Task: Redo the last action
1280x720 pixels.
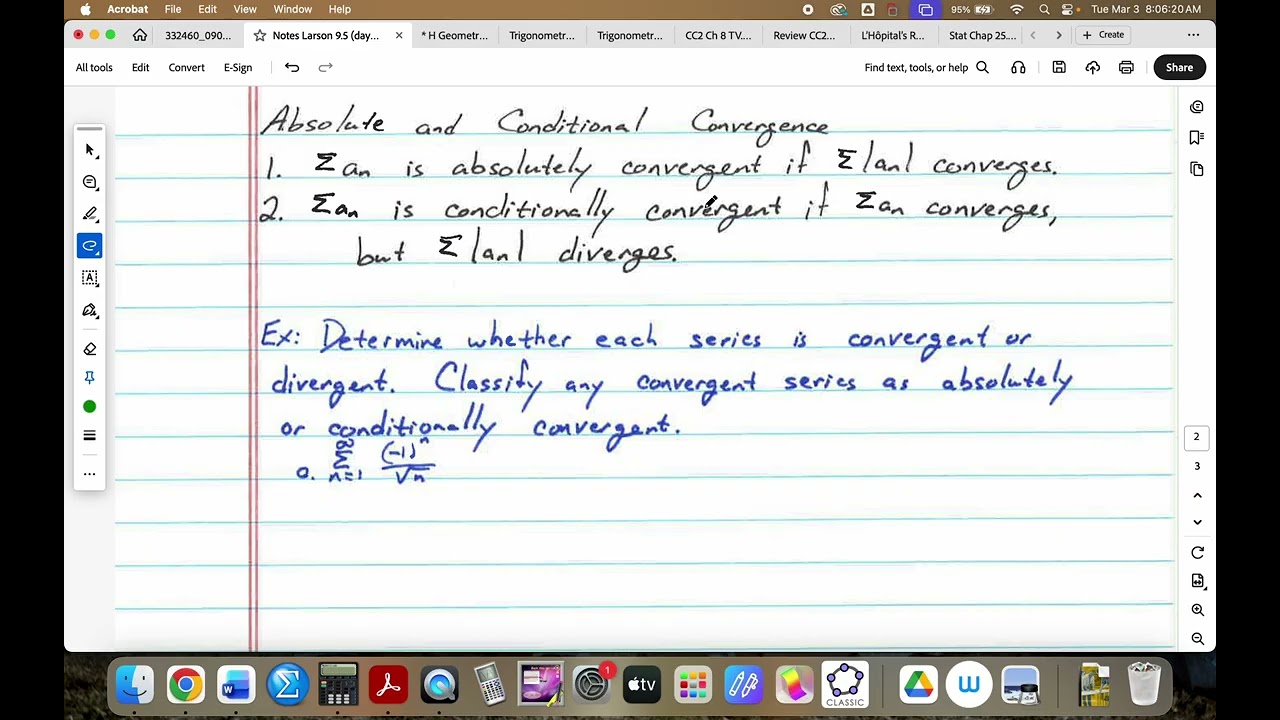Action: 325,67
